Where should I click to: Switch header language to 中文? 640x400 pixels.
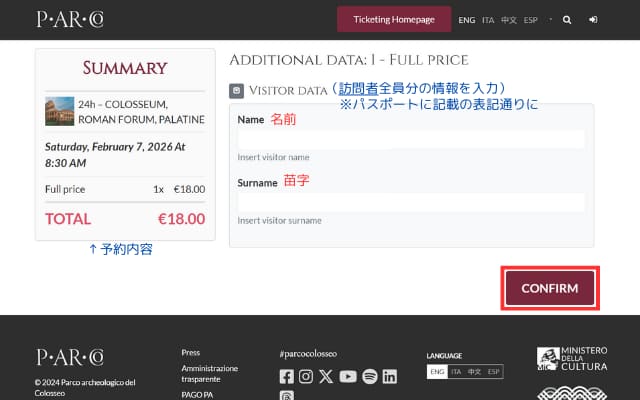[509, 20]
